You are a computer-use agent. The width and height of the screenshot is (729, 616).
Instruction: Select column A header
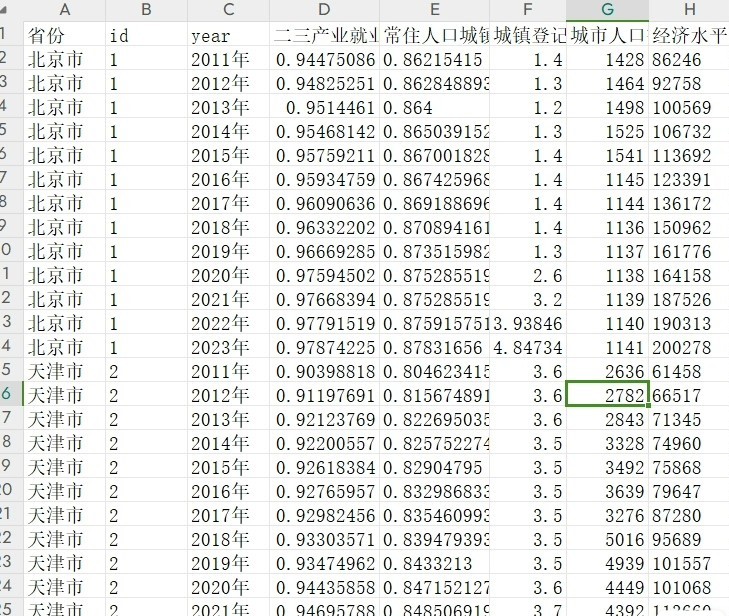[x=64, y=10]
